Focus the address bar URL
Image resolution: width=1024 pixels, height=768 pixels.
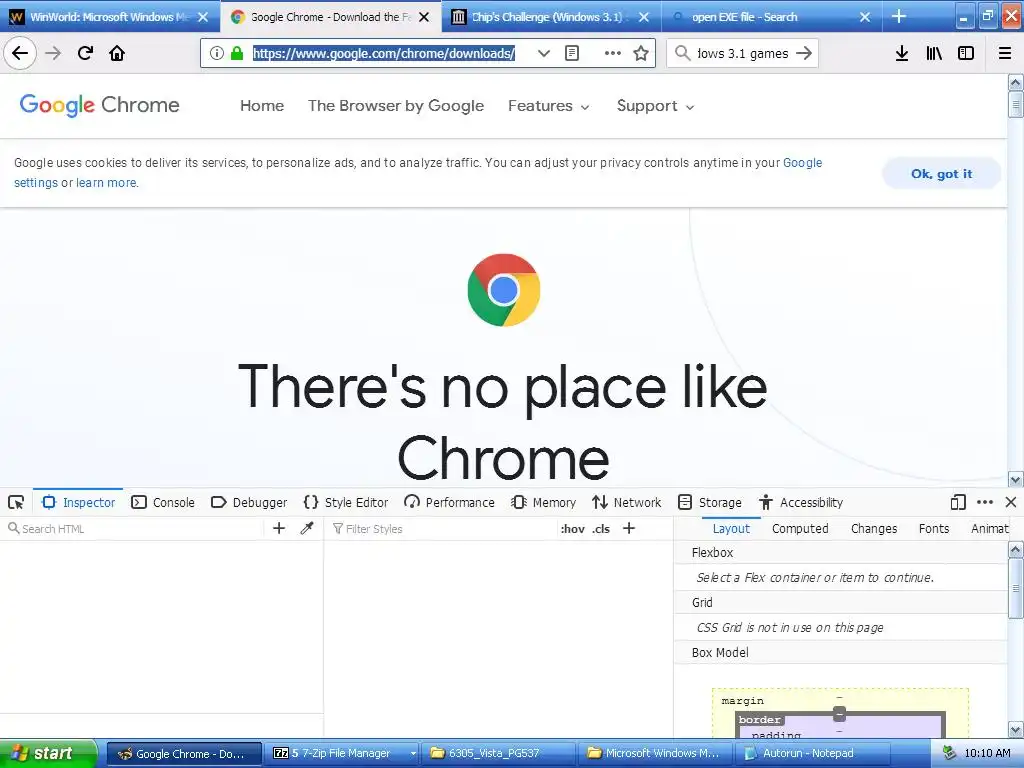click(384, 53)
